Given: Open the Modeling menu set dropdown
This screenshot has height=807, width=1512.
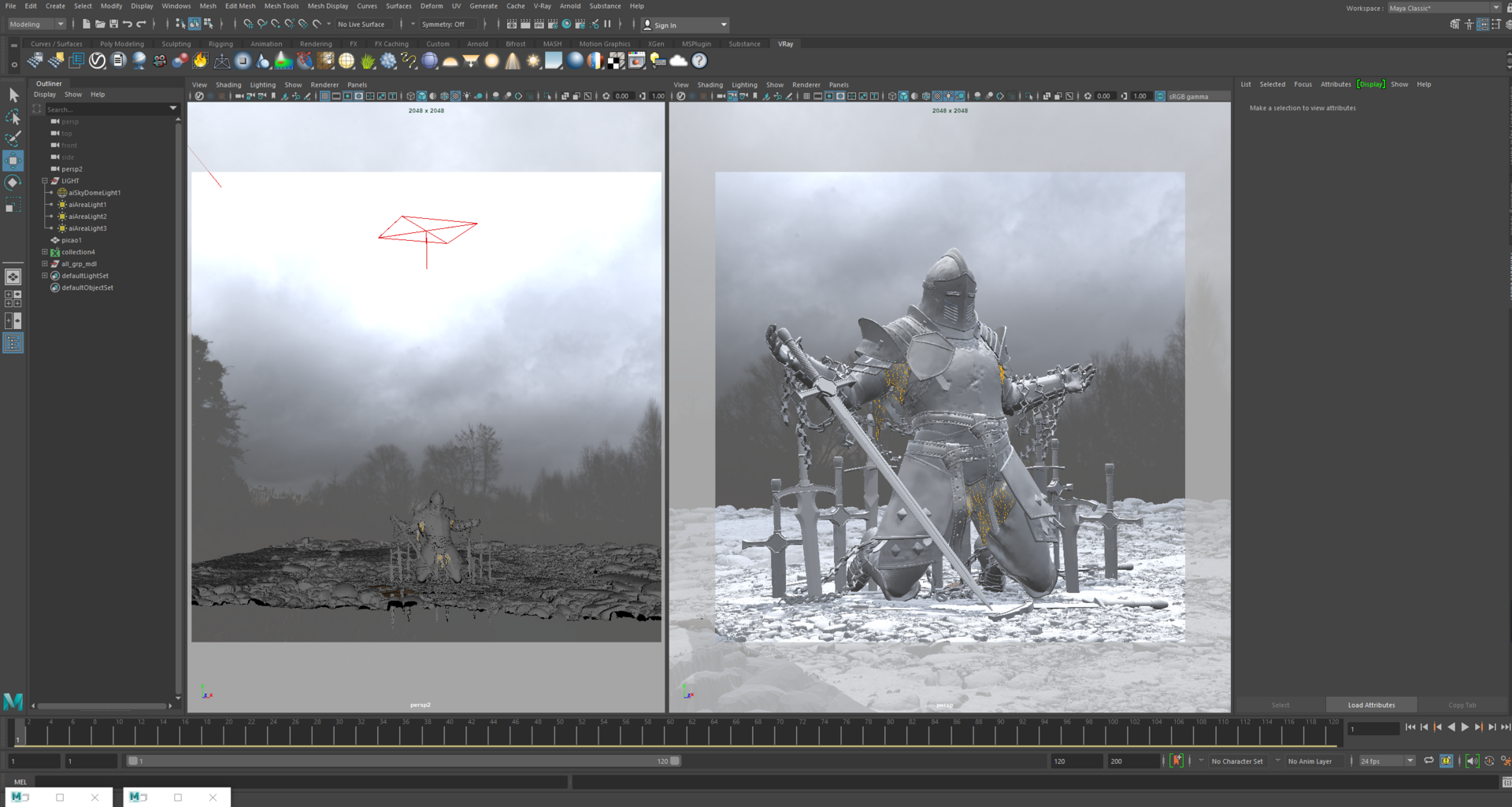Looking at the screenshot, I should (36, 24).
